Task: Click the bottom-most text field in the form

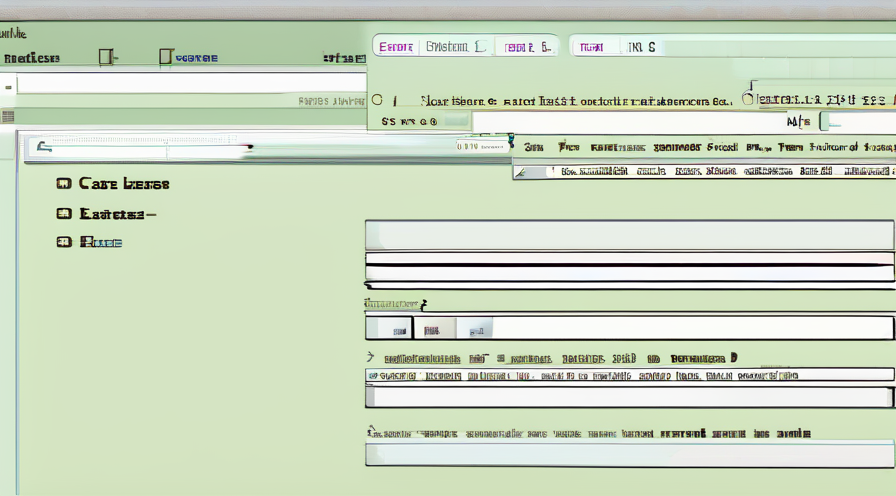Action: 628,455
